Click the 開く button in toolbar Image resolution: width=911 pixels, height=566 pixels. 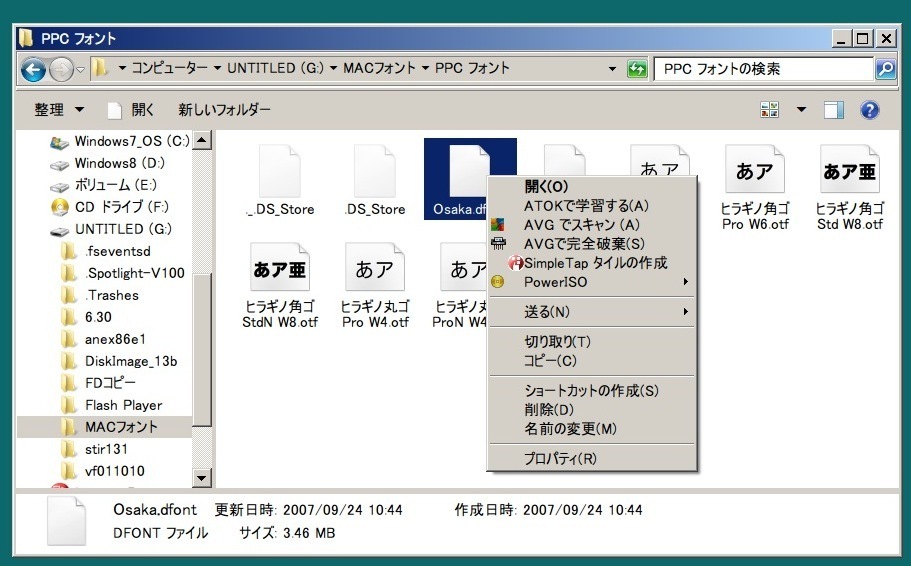pyautogui.click(x=131, y=109)
